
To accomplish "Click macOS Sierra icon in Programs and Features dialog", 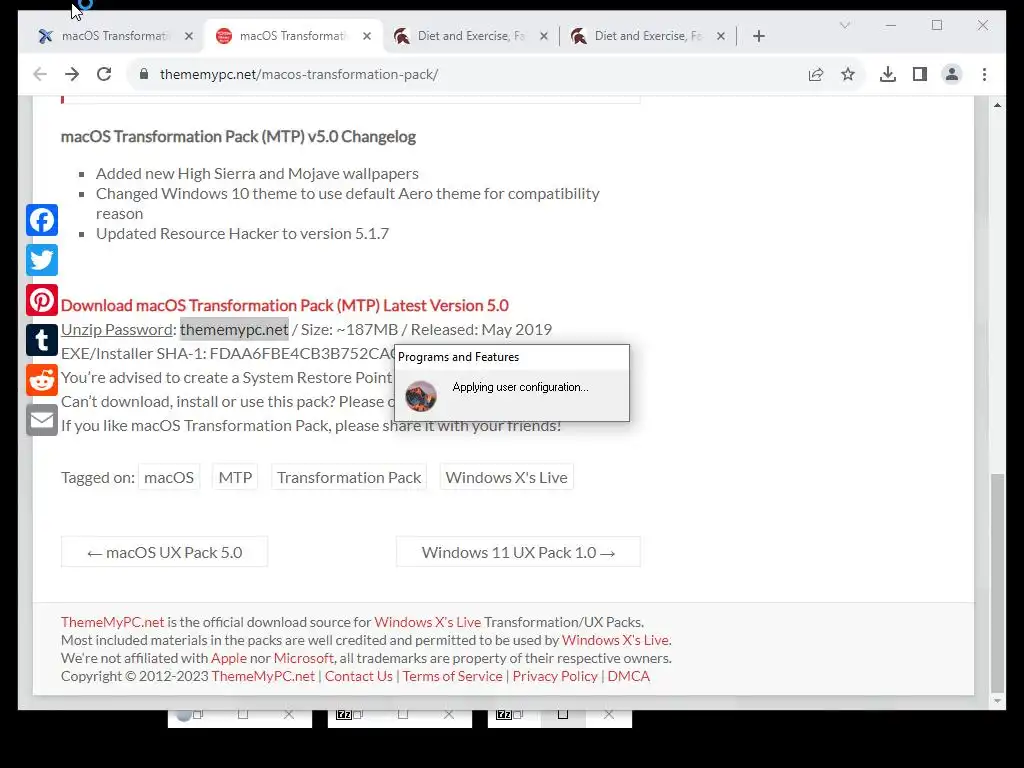I will [421, 396].
